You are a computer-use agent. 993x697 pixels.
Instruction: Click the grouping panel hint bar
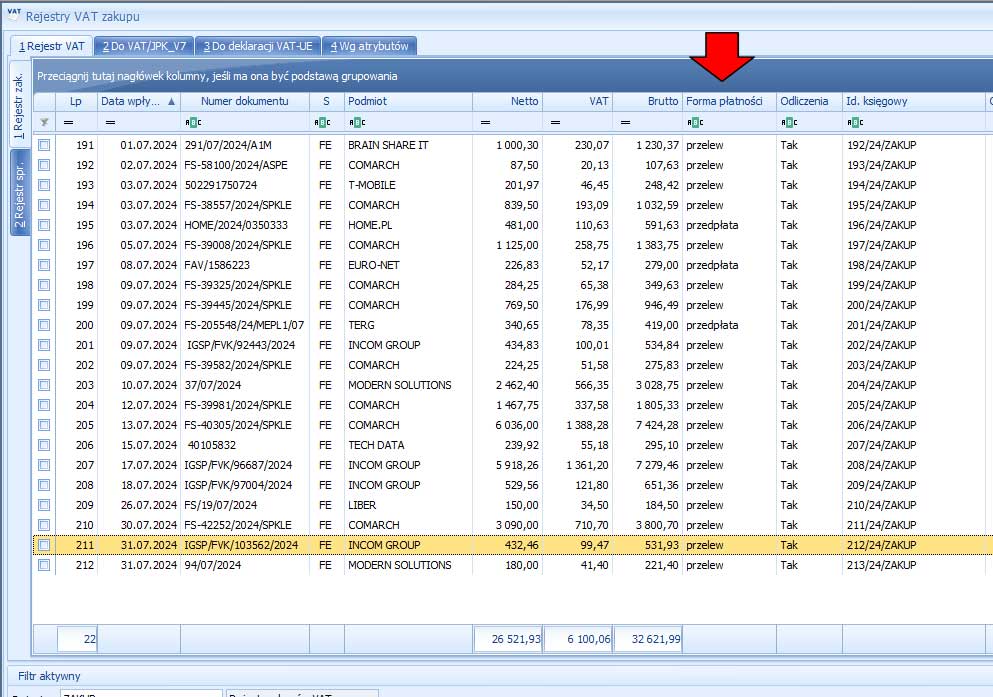[512, 76]
